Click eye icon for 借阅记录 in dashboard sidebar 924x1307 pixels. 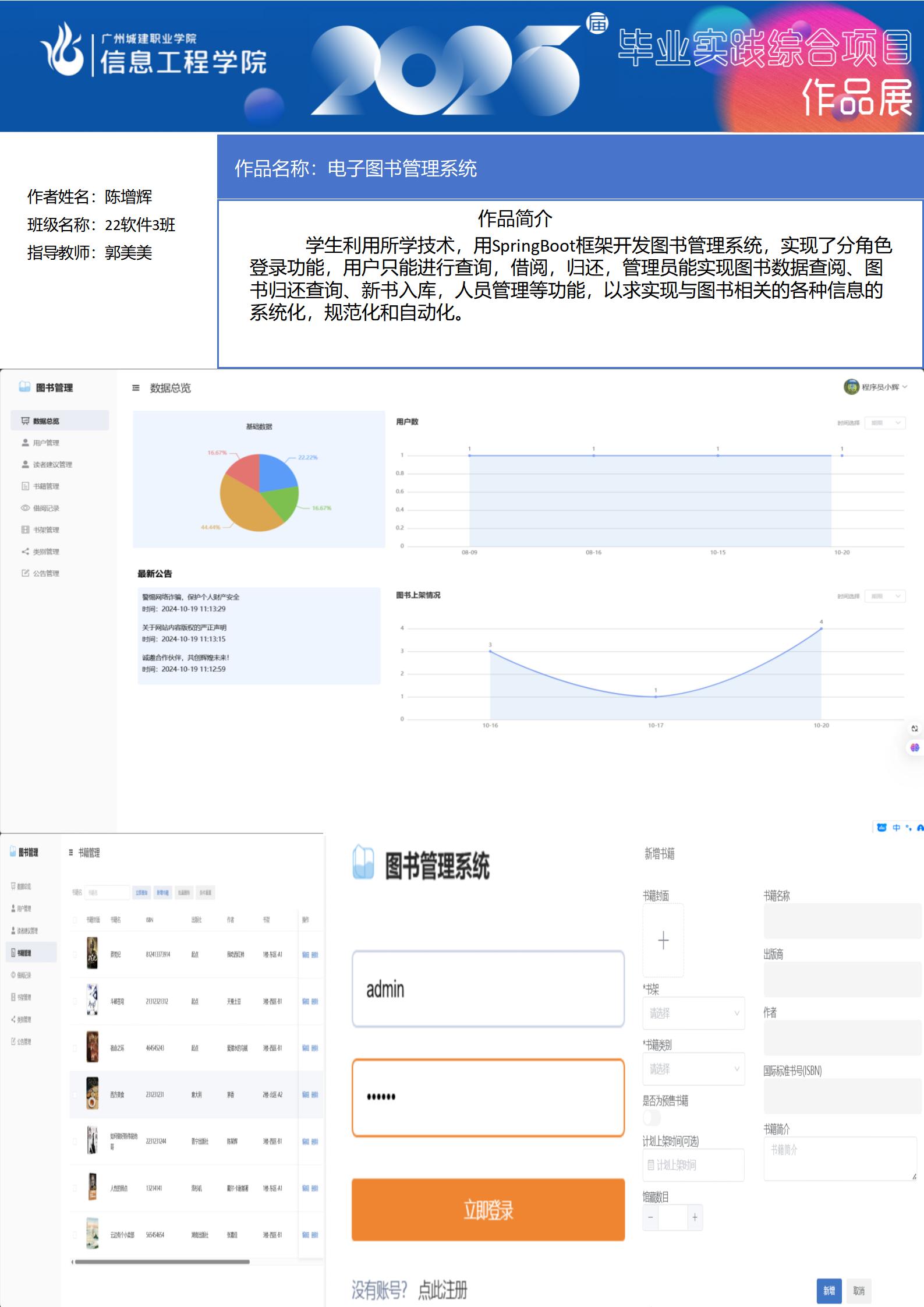(x=25, y=508)
